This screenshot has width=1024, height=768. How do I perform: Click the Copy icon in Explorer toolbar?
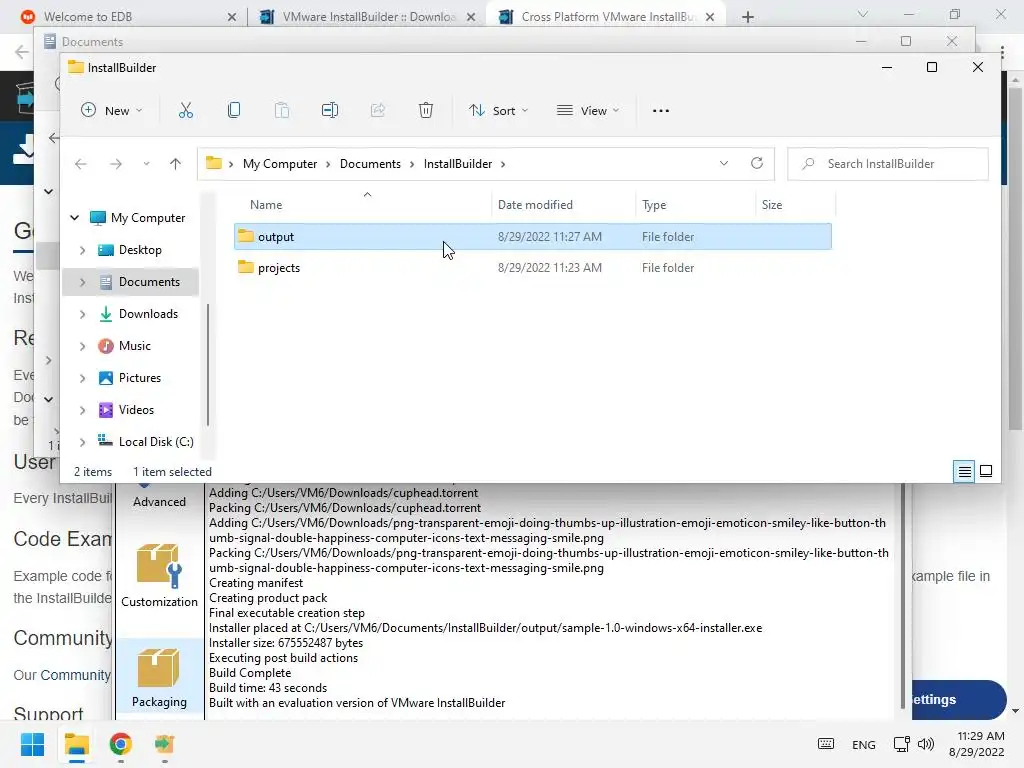click(x=234, y=110)
